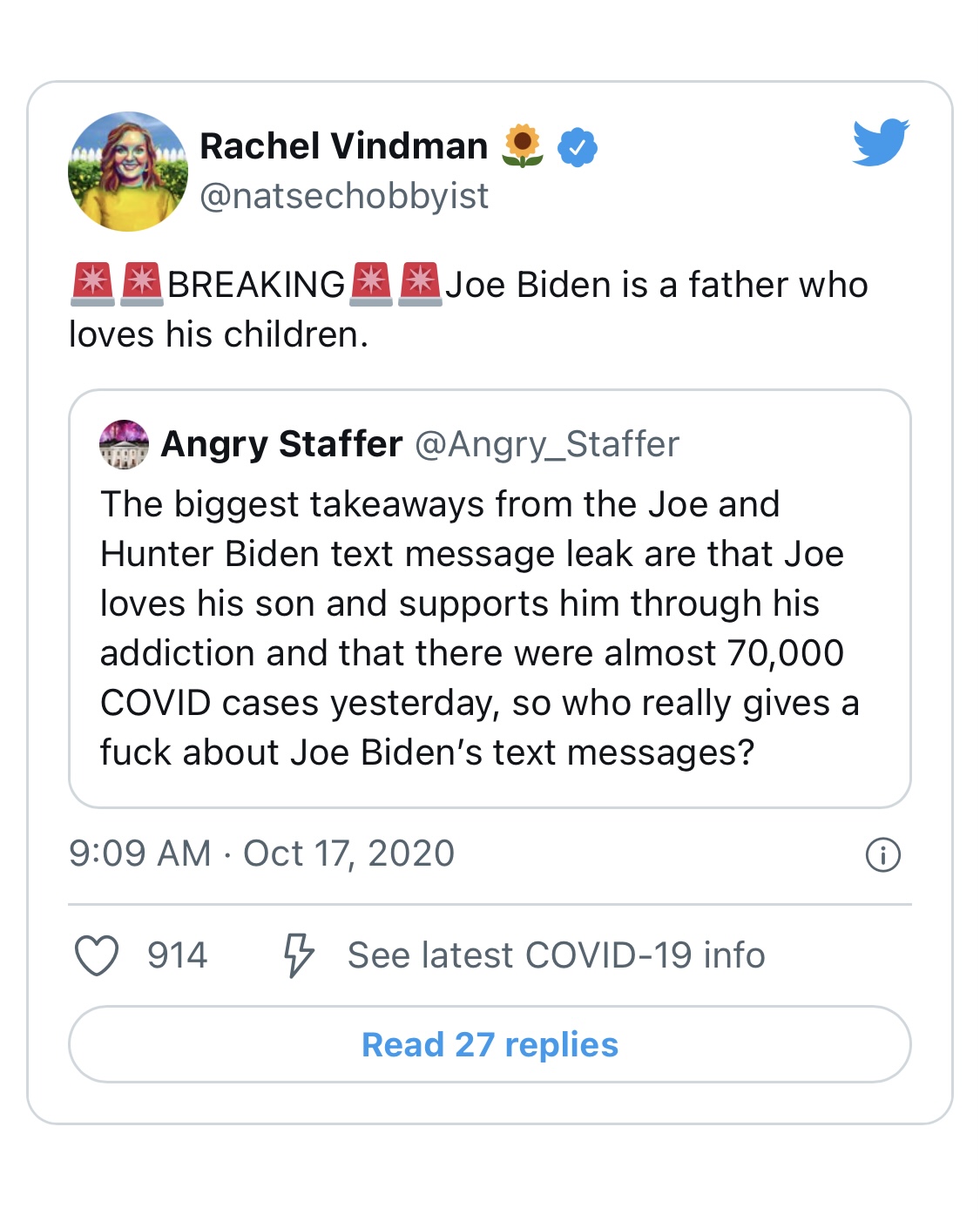This screenshot has width=980, height=1221.
Task: Click the Twitter bird logo
Action: click(881, 142)
